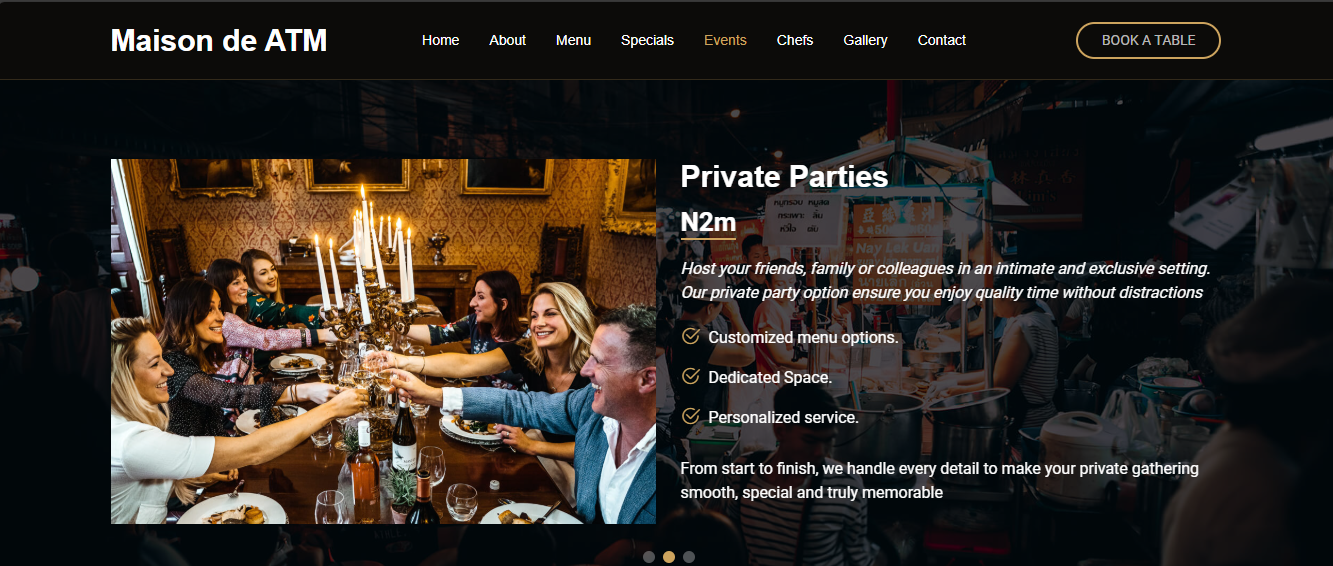This screenshot has height=566, width=1333.
Task: Click the Personalized service check icon
Action: (690, 416)
